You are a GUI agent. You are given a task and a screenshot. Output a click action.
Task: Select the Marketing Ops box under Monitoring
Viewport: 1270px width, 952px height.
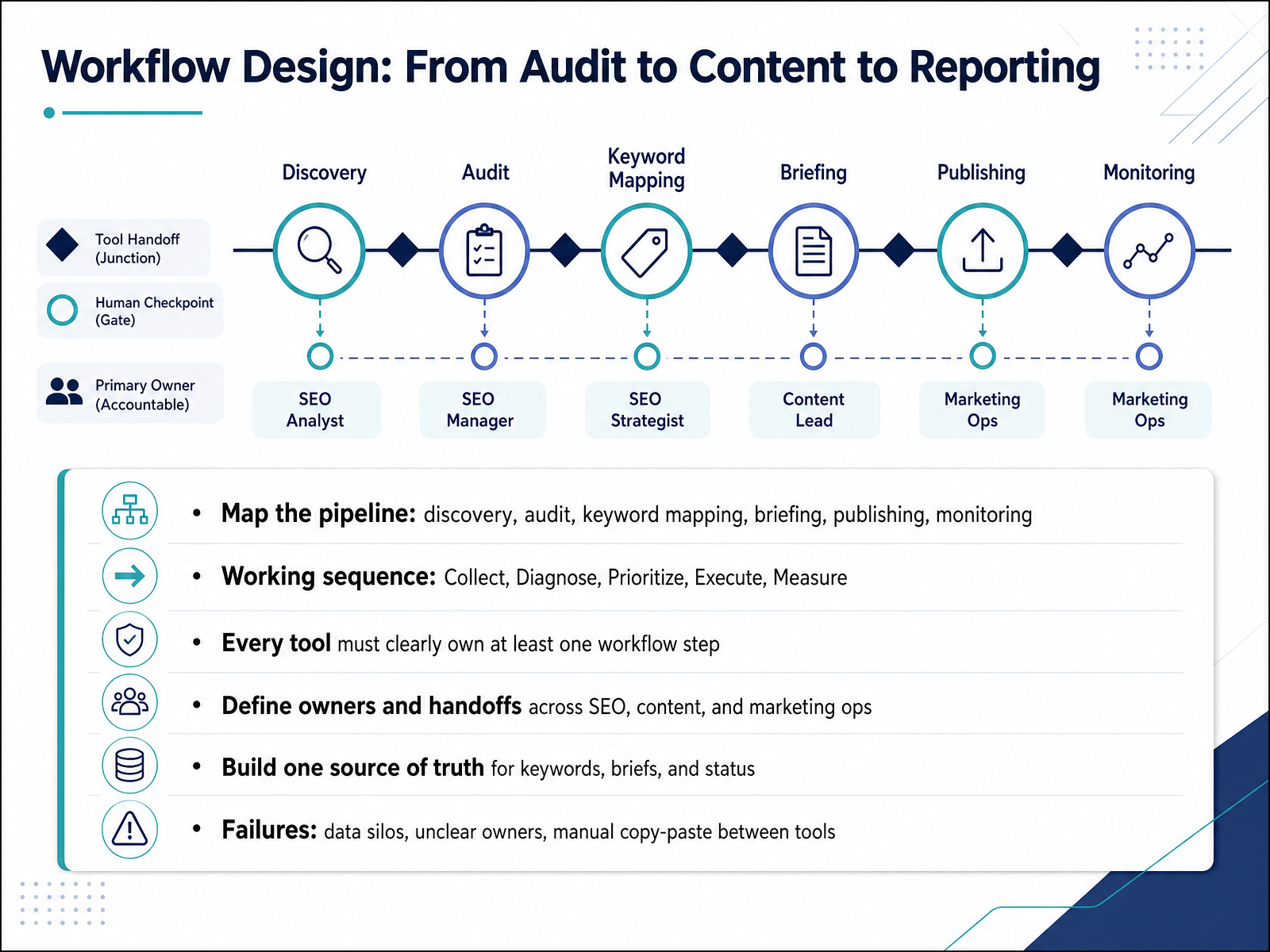[x=1149, y=410]
